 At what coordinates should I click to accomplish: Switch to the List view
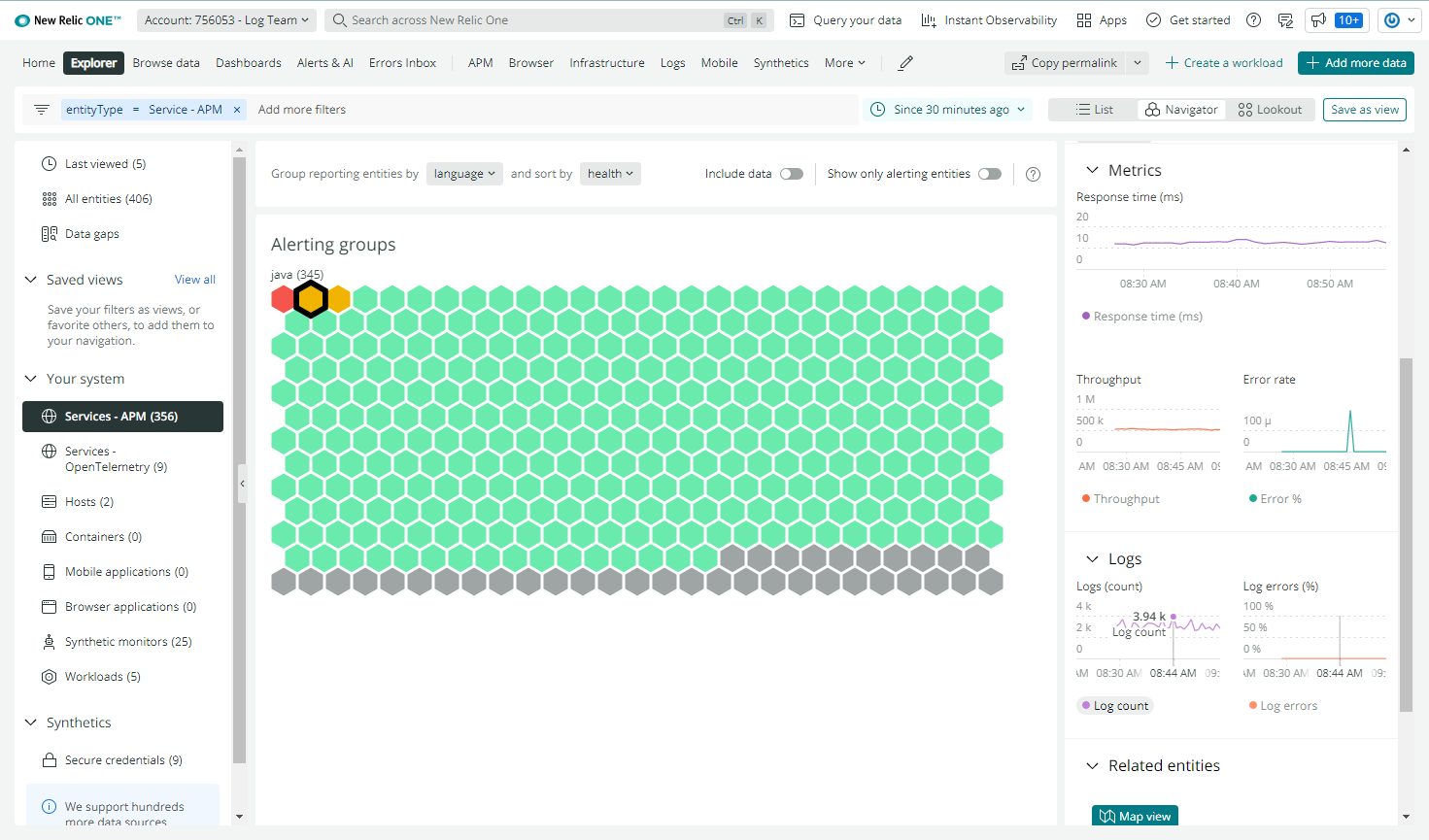1094,110
